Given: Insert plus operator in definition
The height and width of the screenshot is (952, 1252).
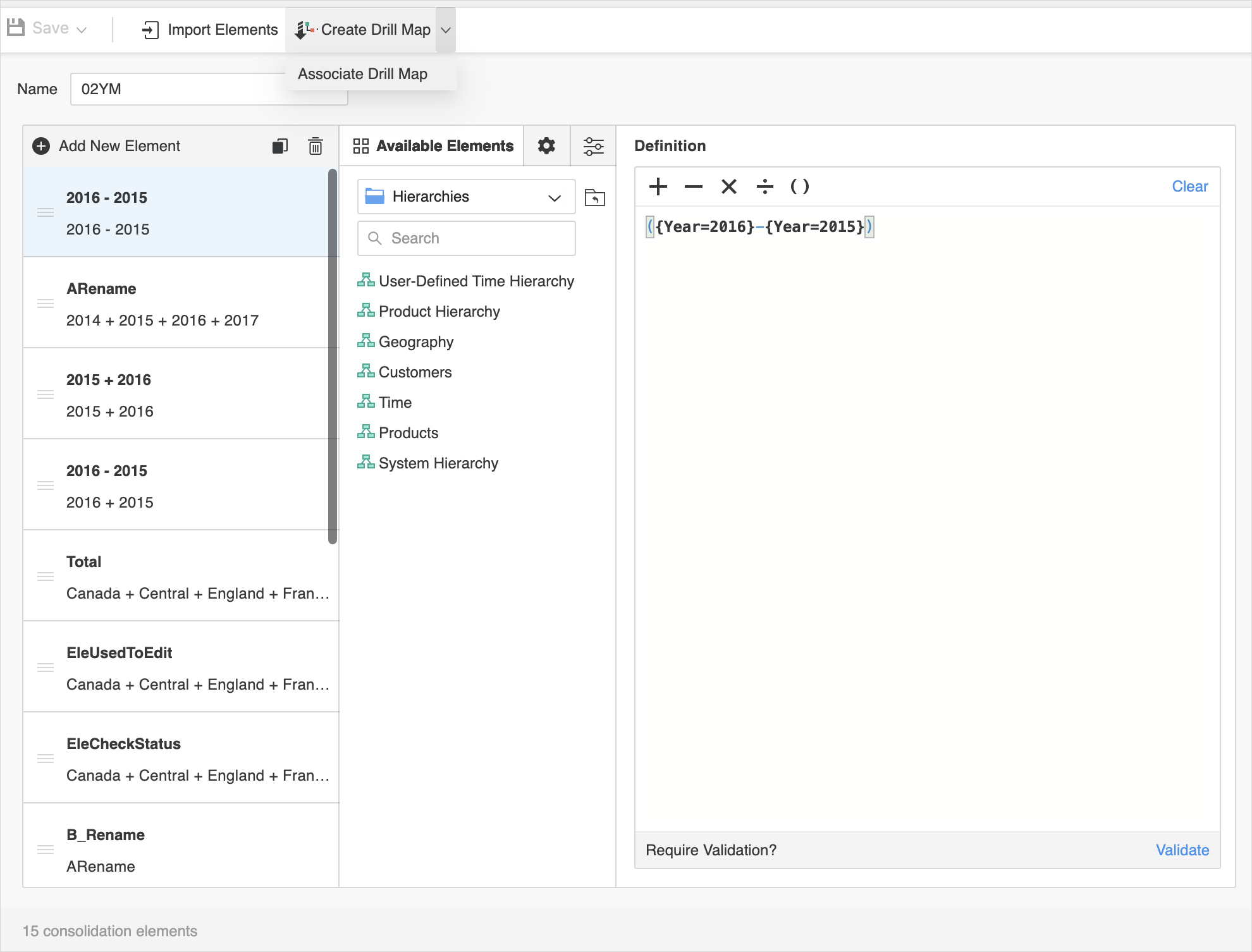Looking at the screenshot, I should point(658,186).
